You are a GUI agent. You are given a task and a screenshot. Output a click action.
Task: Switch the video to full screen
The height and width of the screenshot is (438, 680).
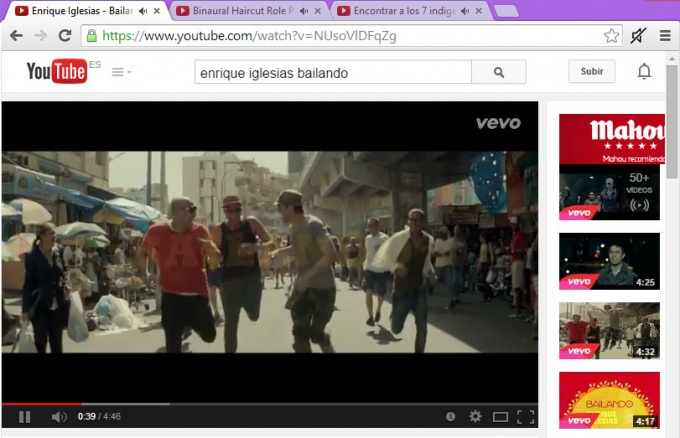(x=526, y=417)
